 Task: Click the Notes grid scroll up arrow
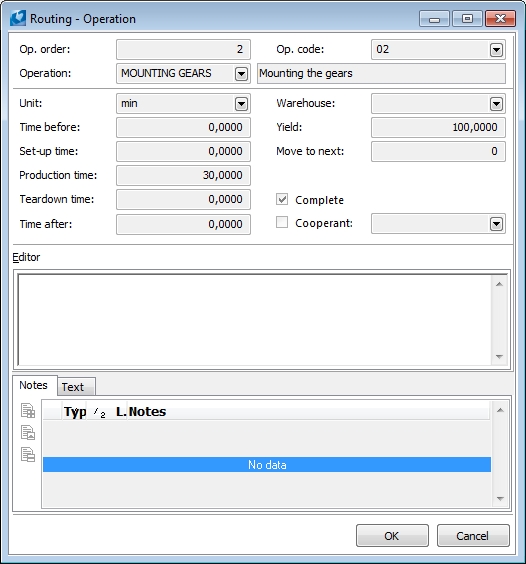[x=500, y=410]
